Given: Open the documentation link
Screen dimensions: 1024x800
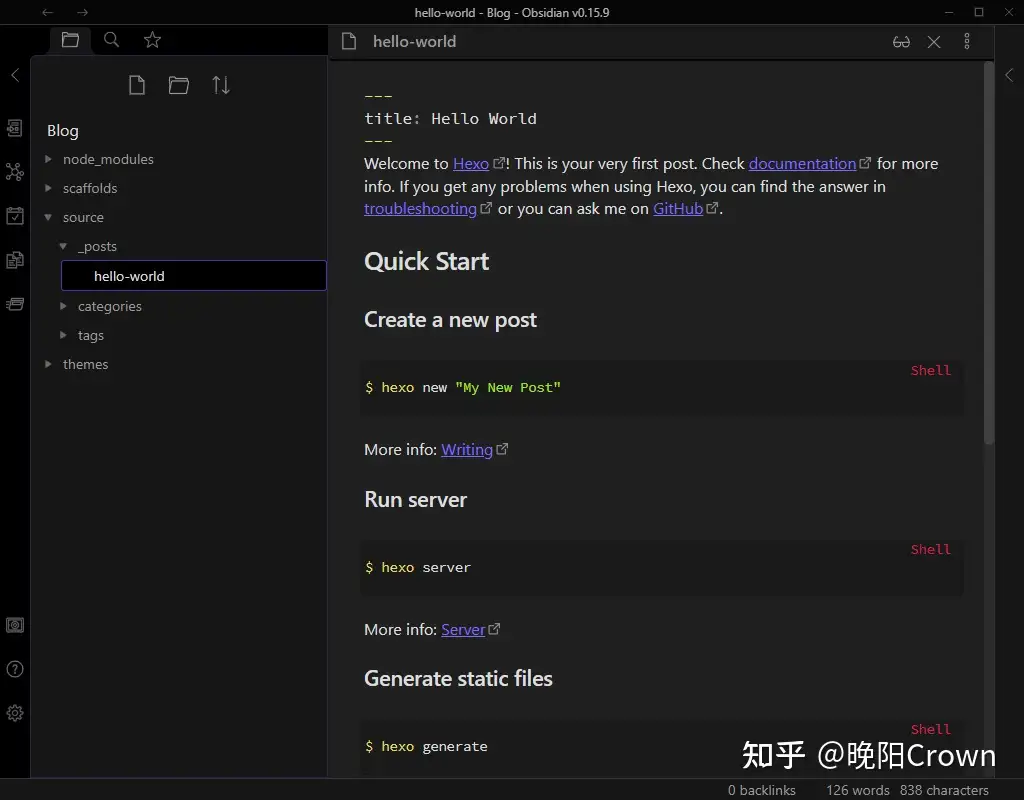Looking at the screenshot, I should pyautogui.click(x=802, y=163).
